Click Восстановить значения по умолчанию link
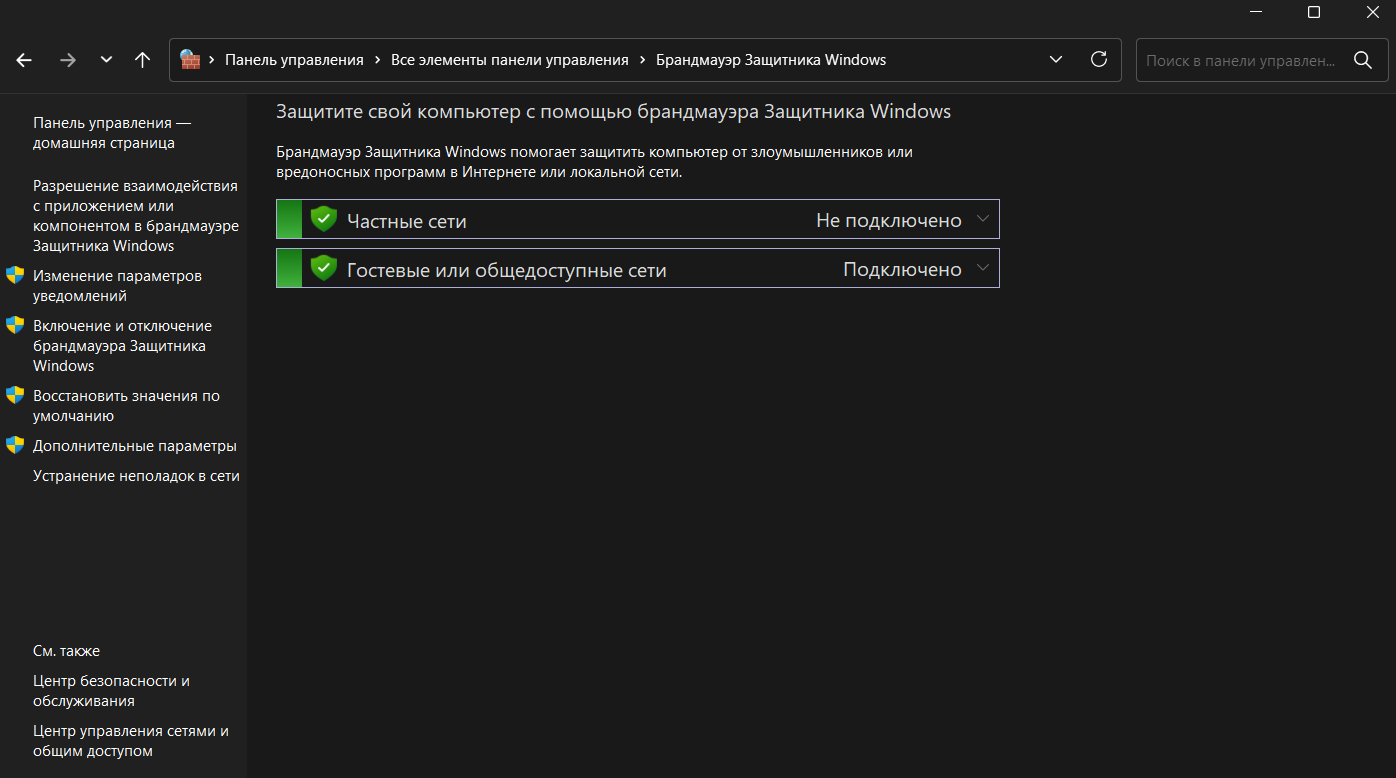 point(126,406)
